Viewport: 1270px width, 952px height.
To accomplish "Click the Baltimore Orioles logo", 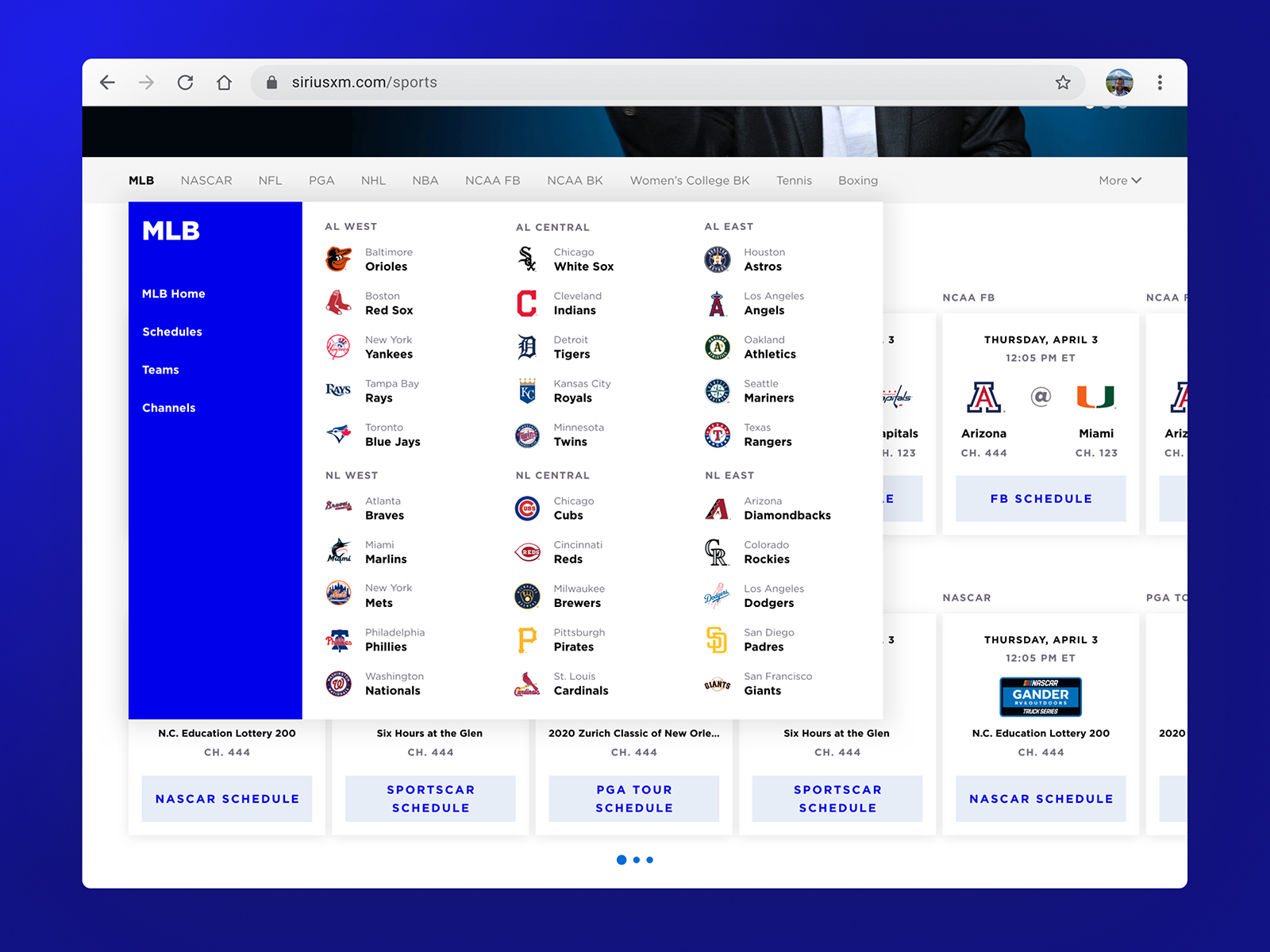I will click(x=339, y=259).
